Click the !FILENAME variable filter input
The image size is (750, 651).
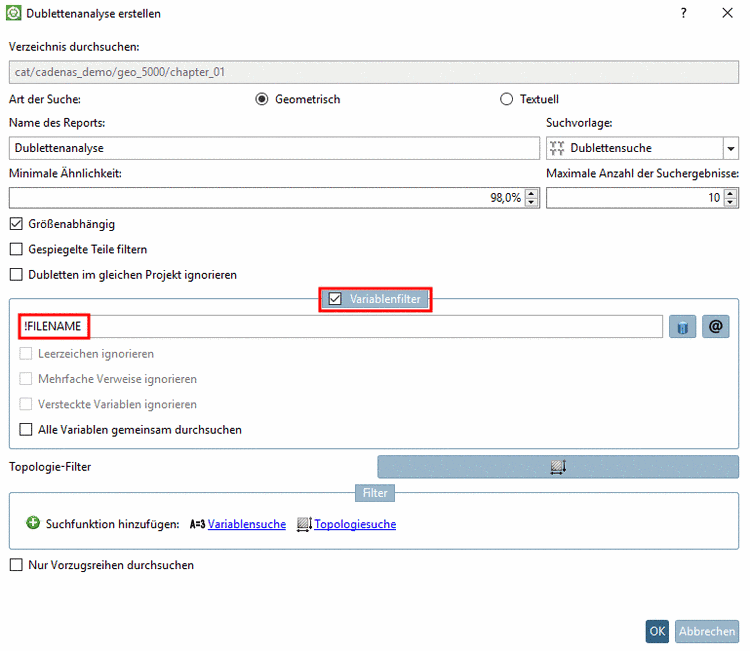(341, 327)
